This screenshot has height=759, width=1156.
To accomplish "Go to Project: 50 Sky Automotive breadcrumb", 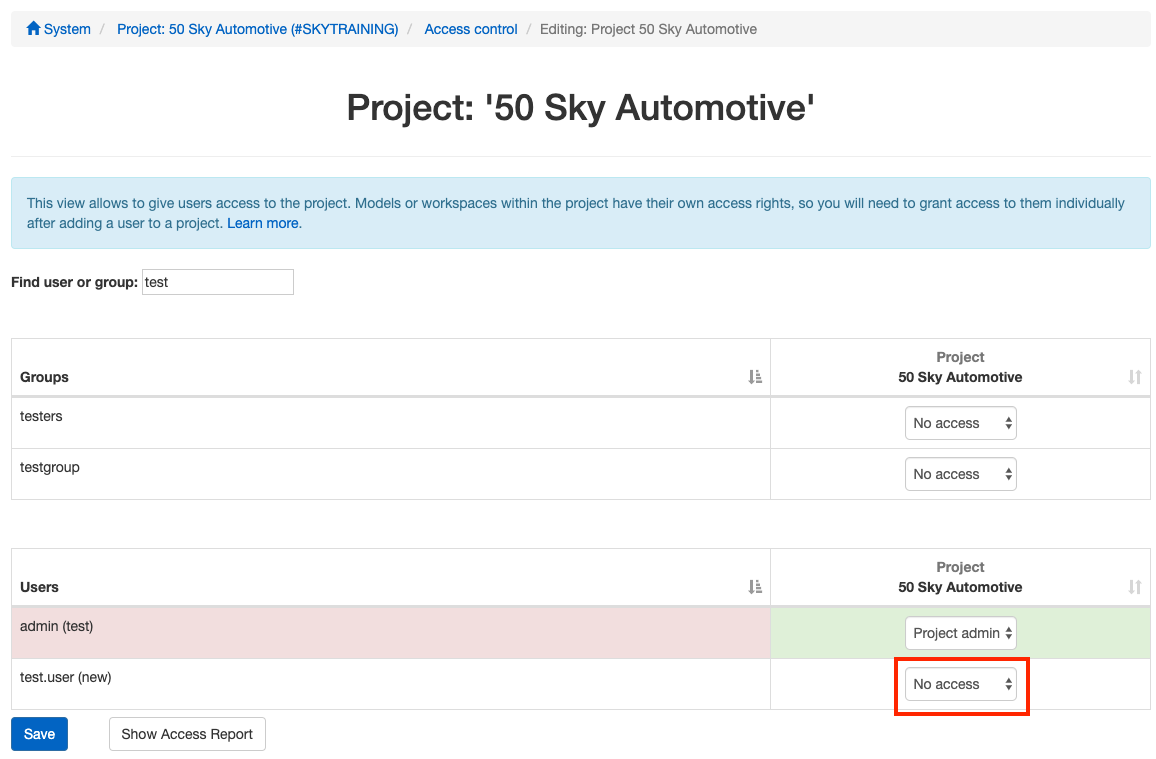I will (257, 29).
